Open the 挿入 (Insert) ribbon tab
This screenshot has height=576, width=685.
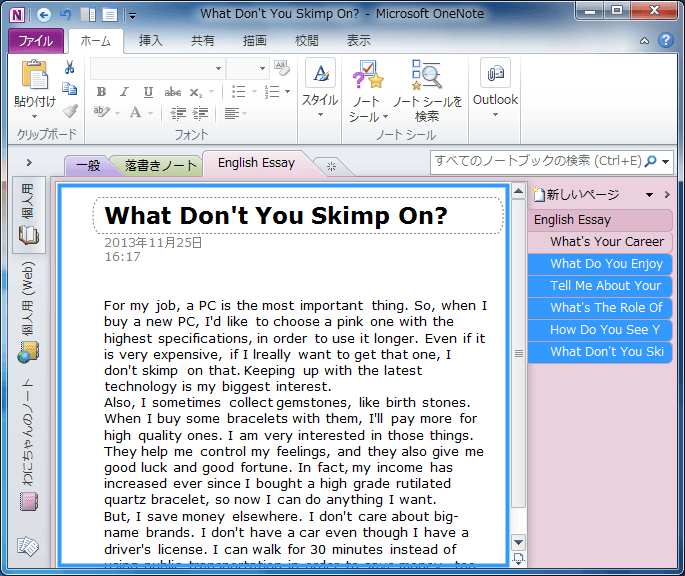click(151, 41)
